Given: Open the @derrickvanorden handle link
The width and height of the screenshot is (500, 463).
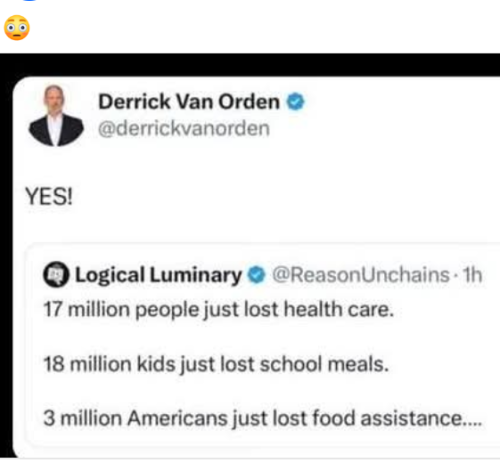Looking at the screenshot, I should (184, 129).
